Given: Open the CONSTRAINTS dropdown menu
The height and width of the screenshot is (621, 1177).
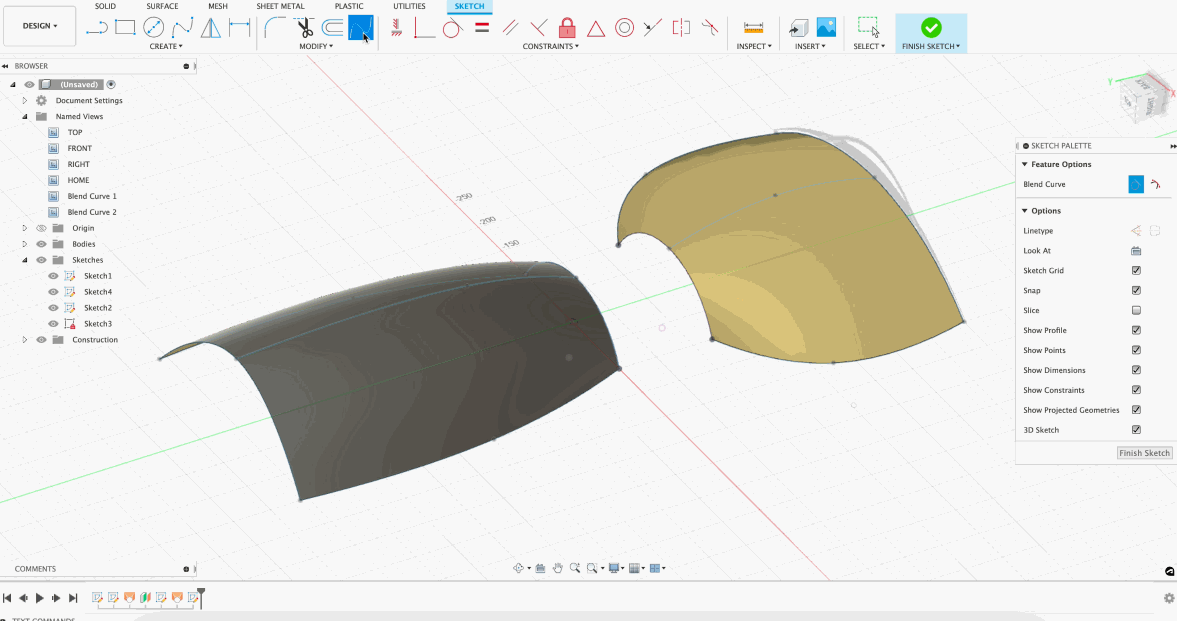Looking at the screenshot, I should tap(550, 46).
